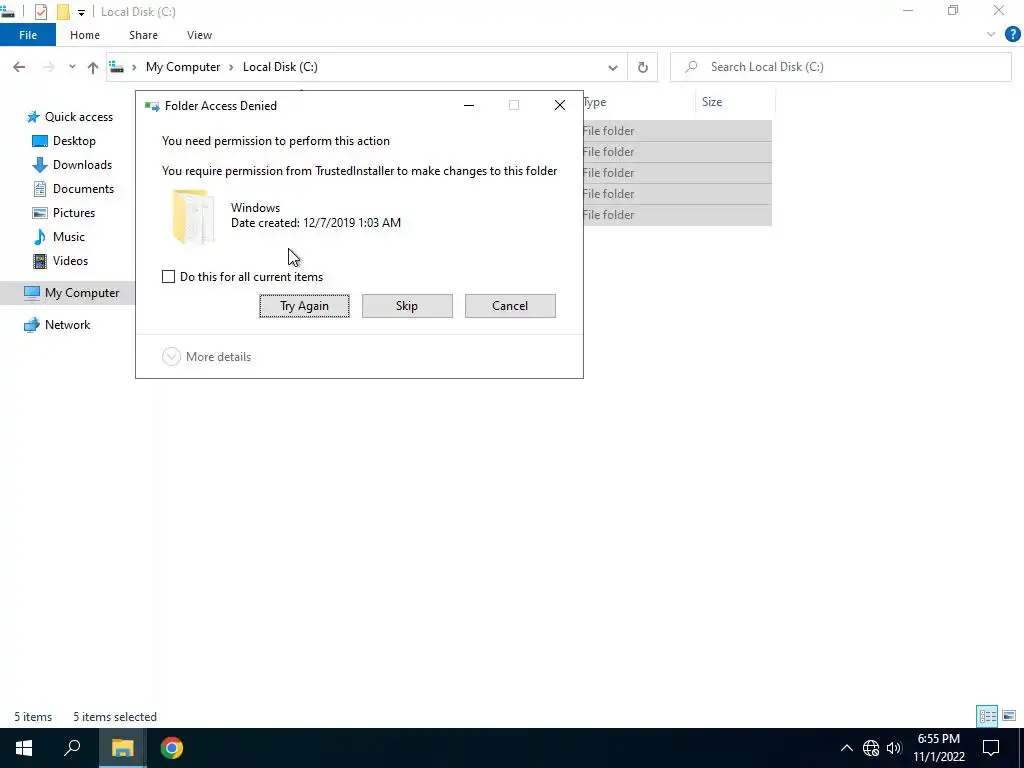Viewport: 1024px width, 768px height.
Task: Open the Windows Start menu
Action: [x=24, y=748]
